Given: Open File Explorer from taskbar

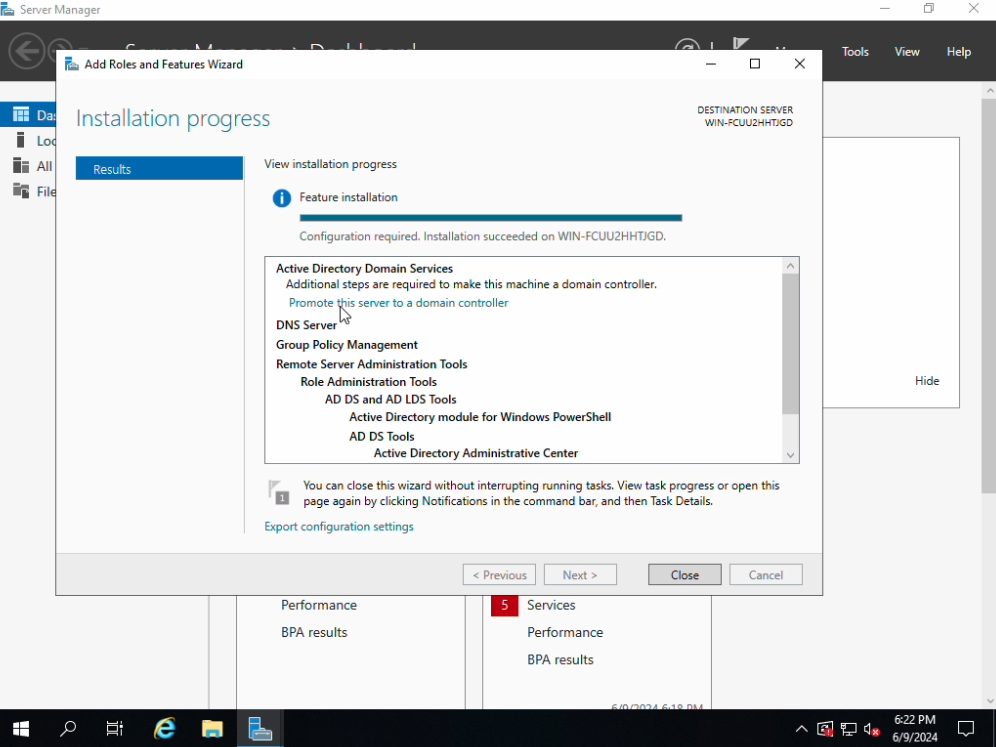Looking at the screenshot, I should (212, 729).
